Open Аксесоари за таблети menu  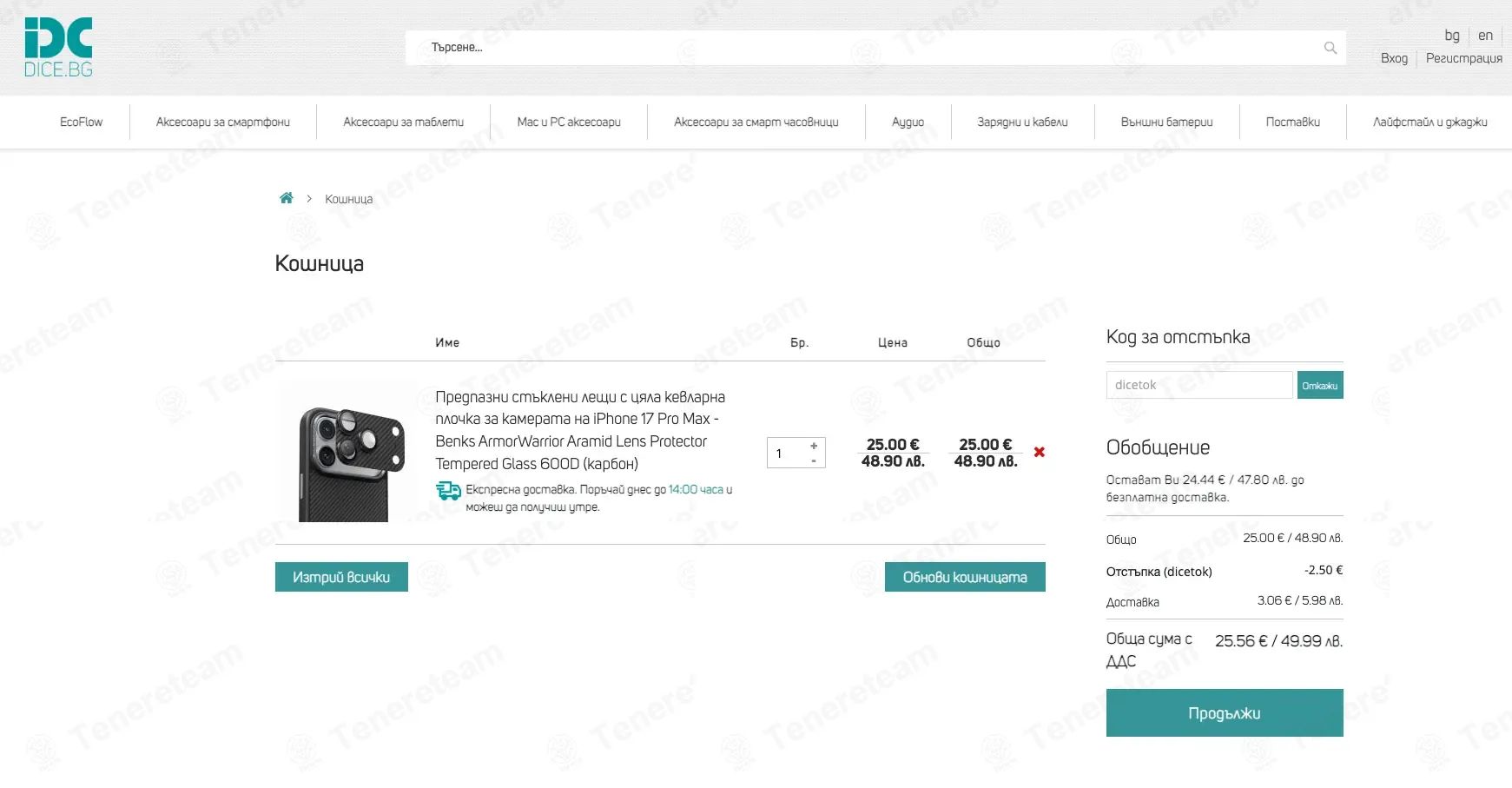(403, 122)
